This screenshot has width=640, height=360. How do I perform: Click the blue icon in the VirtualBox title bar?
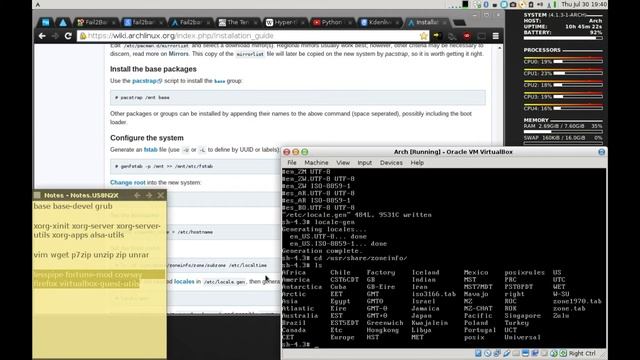point(602,152)
